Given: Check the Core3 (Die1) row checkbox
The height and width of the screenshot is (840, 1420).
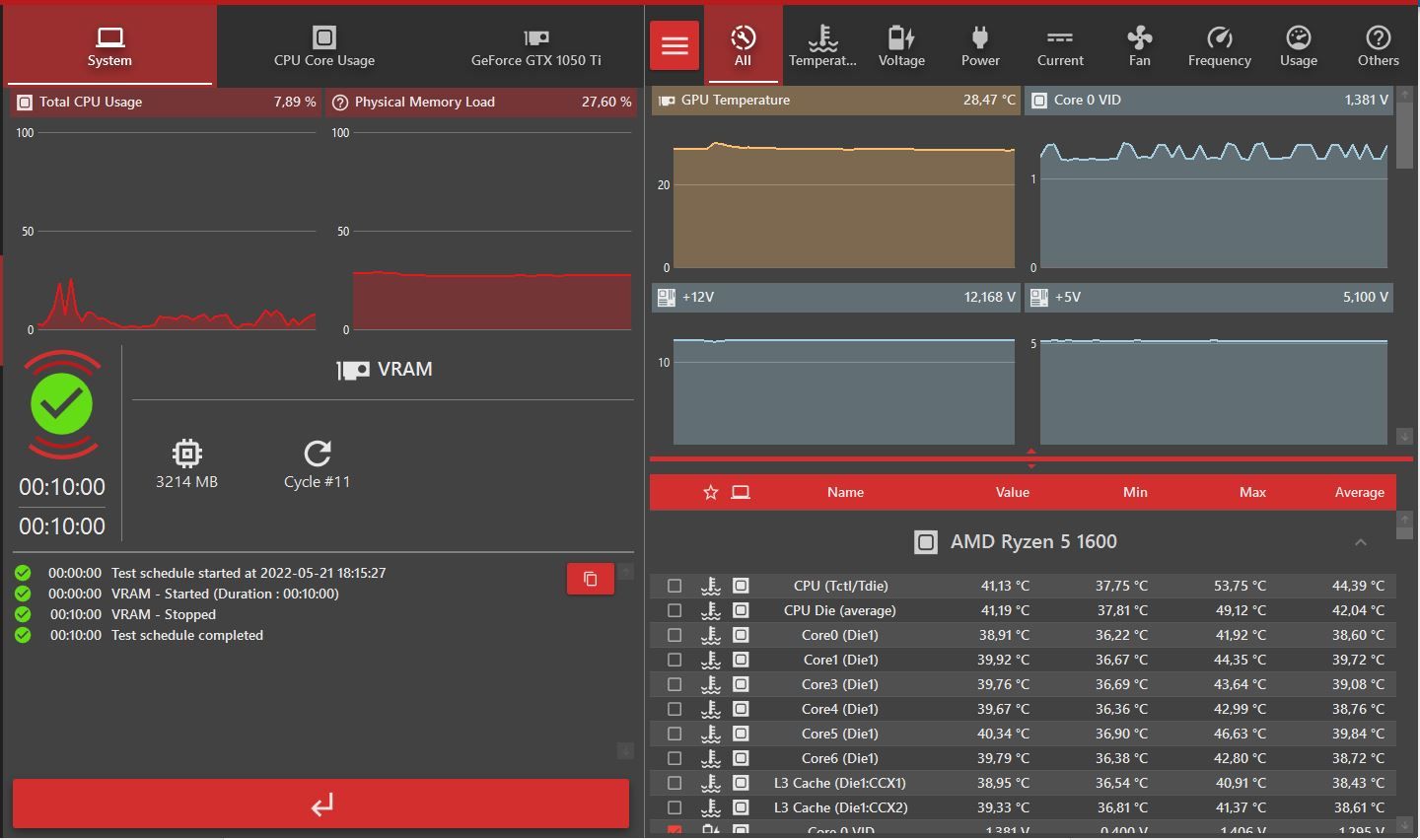Looking at the screenshot, I should pos(674,684).
